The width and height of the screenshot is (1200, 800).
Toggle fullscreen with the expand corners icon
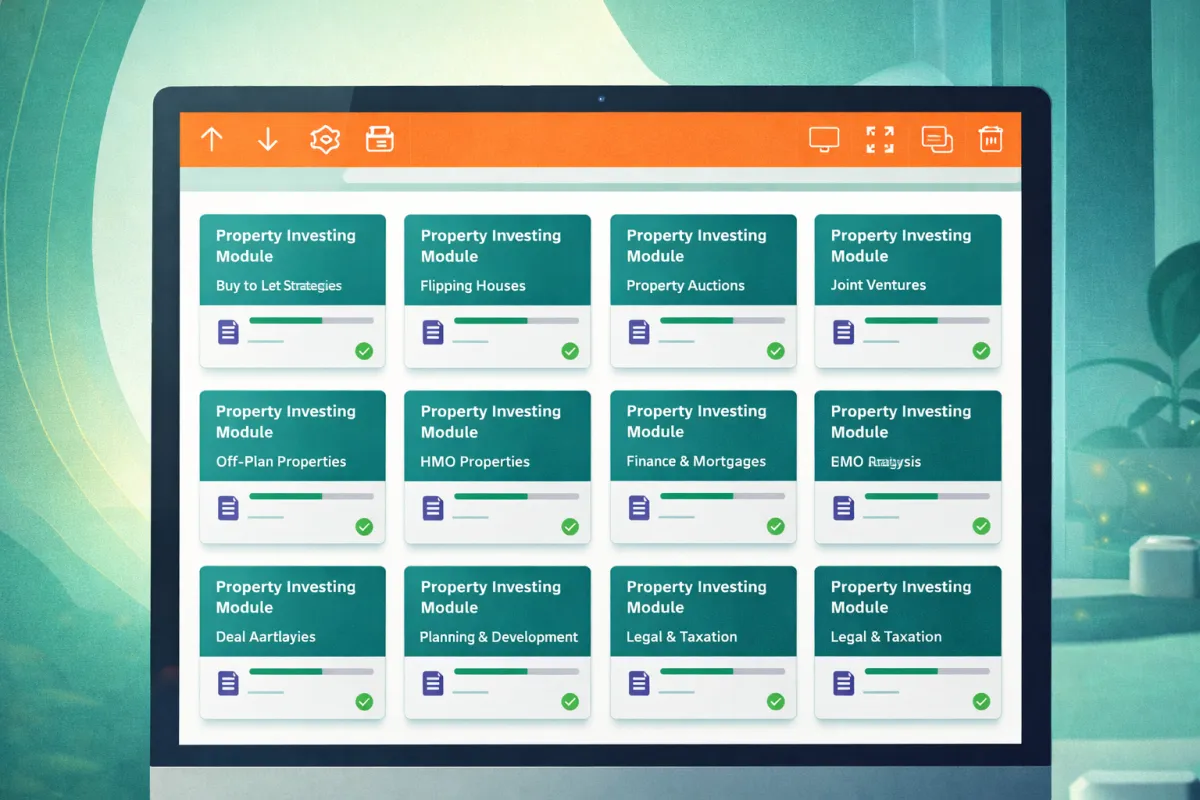(x=879, y=139)
